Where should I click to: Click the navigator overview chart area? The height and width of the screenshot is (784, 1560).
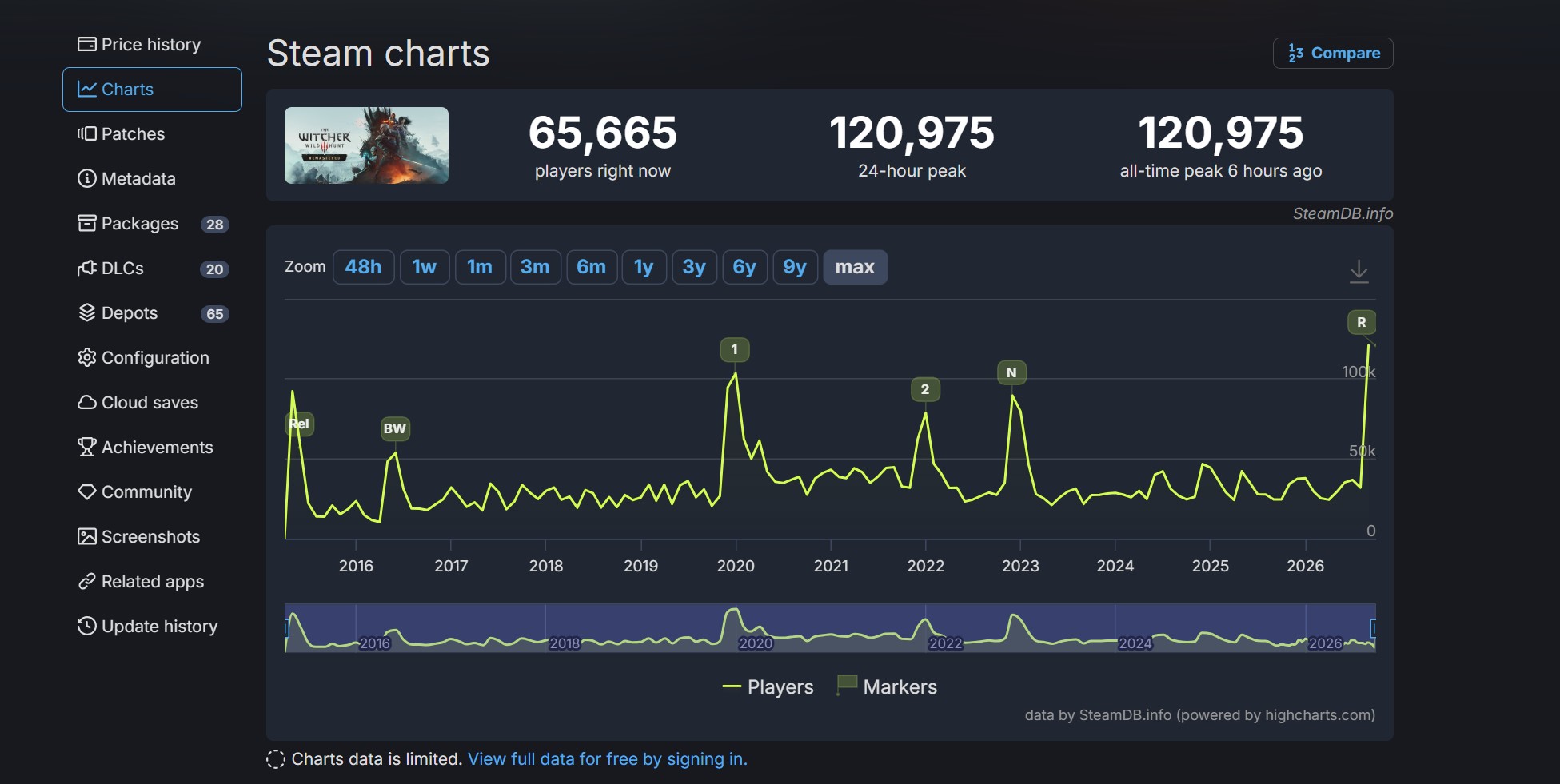tap(830, 628)
